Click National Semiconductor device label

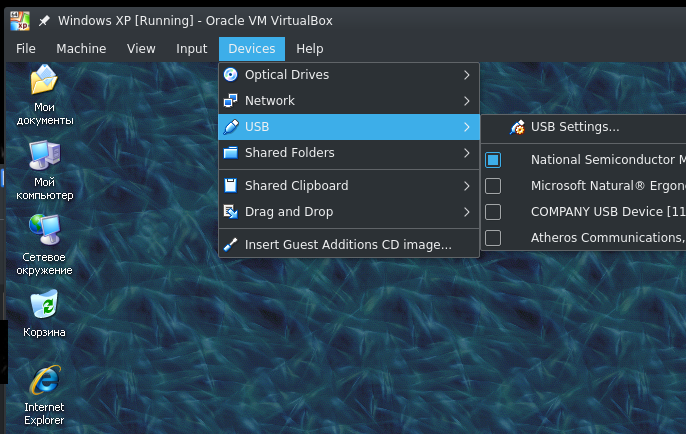click(608, 160)
